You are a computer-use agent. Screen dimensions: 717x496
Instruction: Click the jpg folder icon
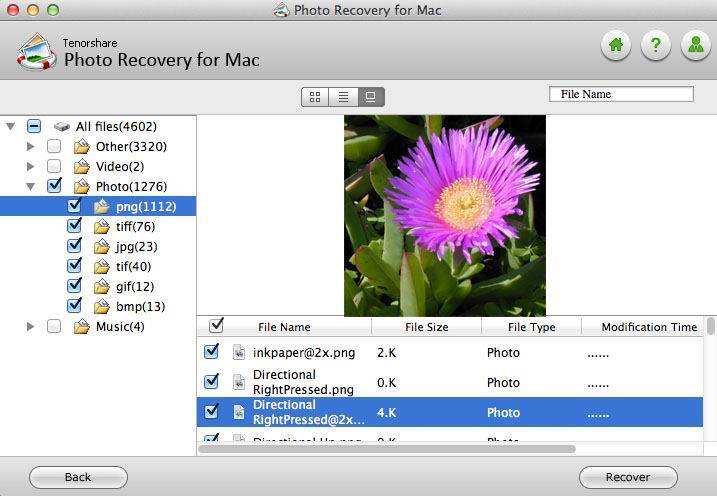(102, 247)
